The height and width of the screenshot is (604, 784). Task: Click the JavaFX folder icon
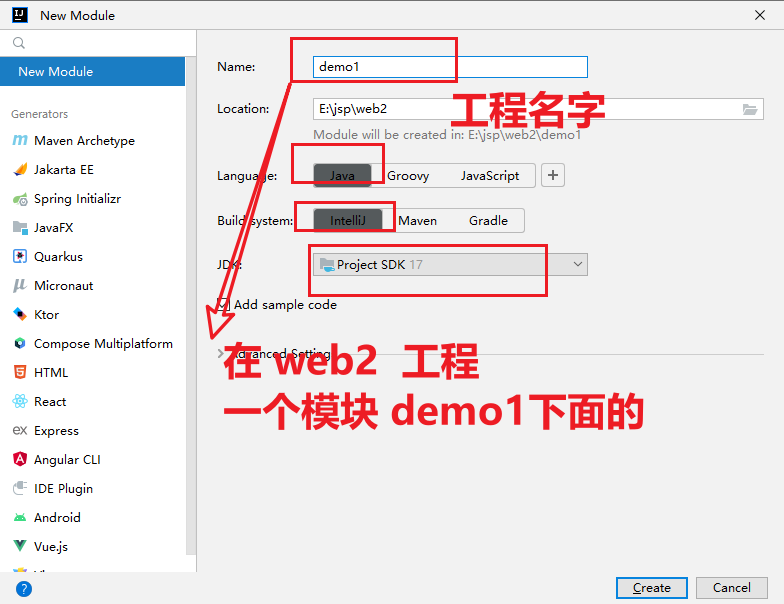(20, 228)
